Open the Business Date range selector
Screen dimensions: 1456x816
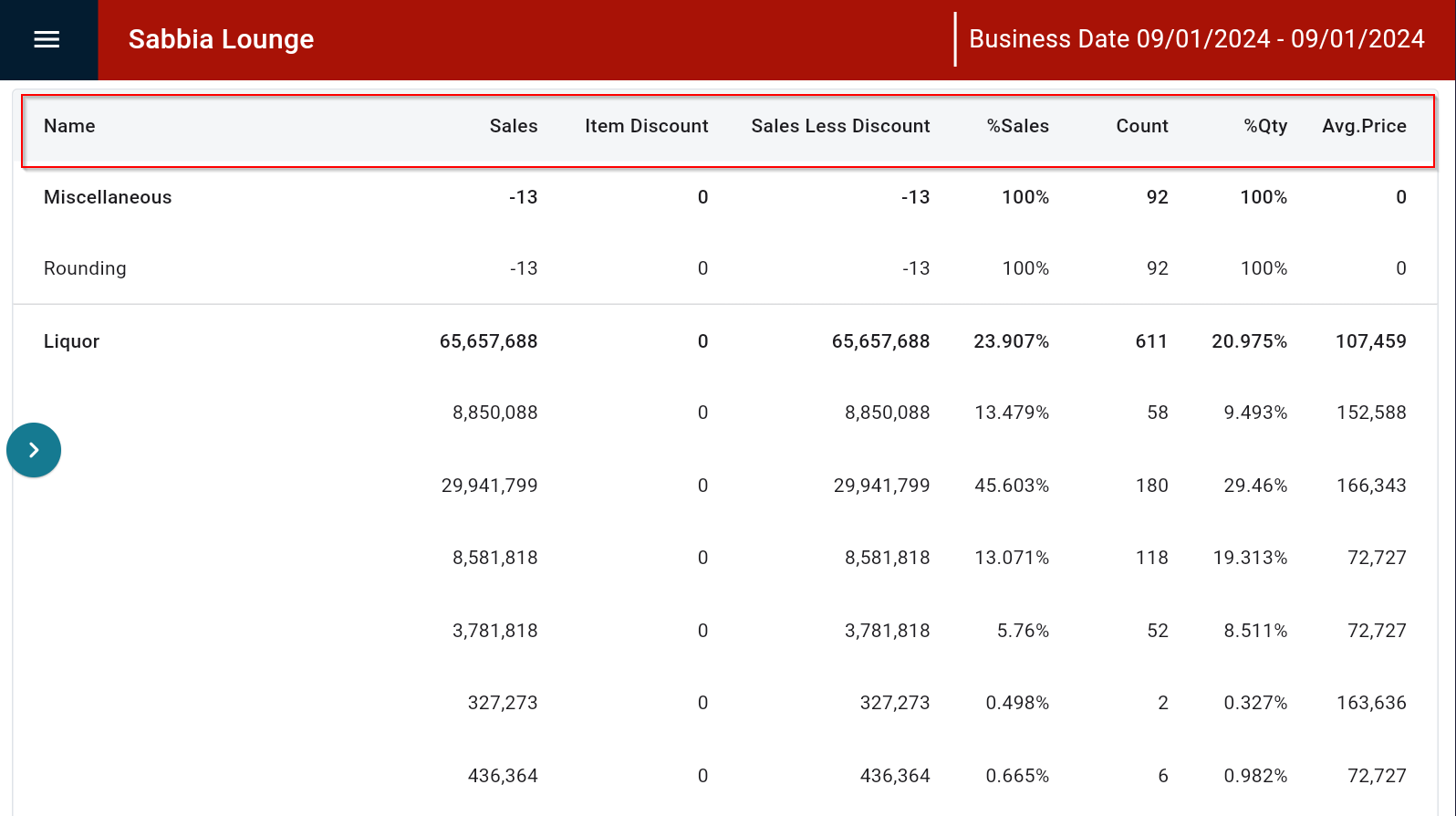(x=1196, y=39)
